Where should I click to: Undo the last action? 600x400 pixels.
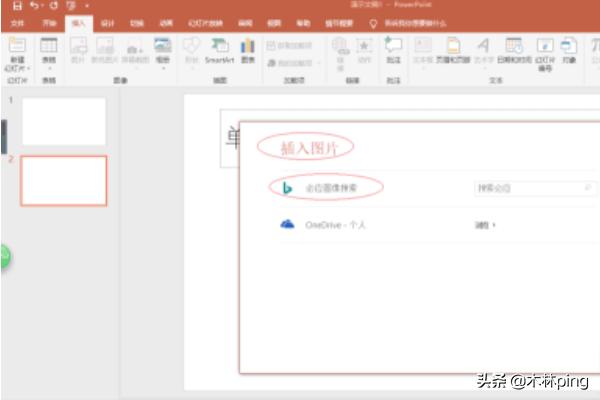point(35,5)
